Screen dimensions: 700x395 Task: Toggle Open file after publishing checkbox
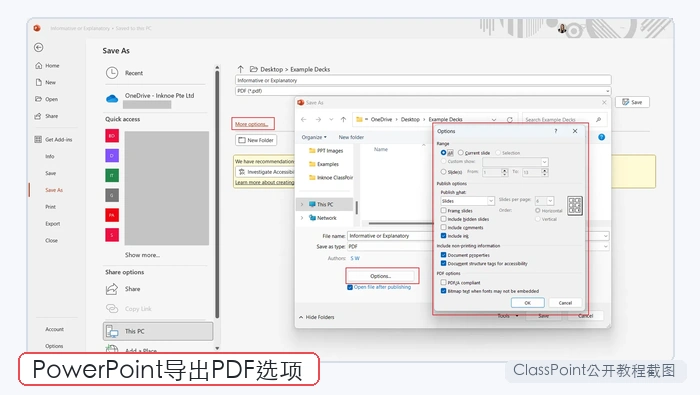350,287
